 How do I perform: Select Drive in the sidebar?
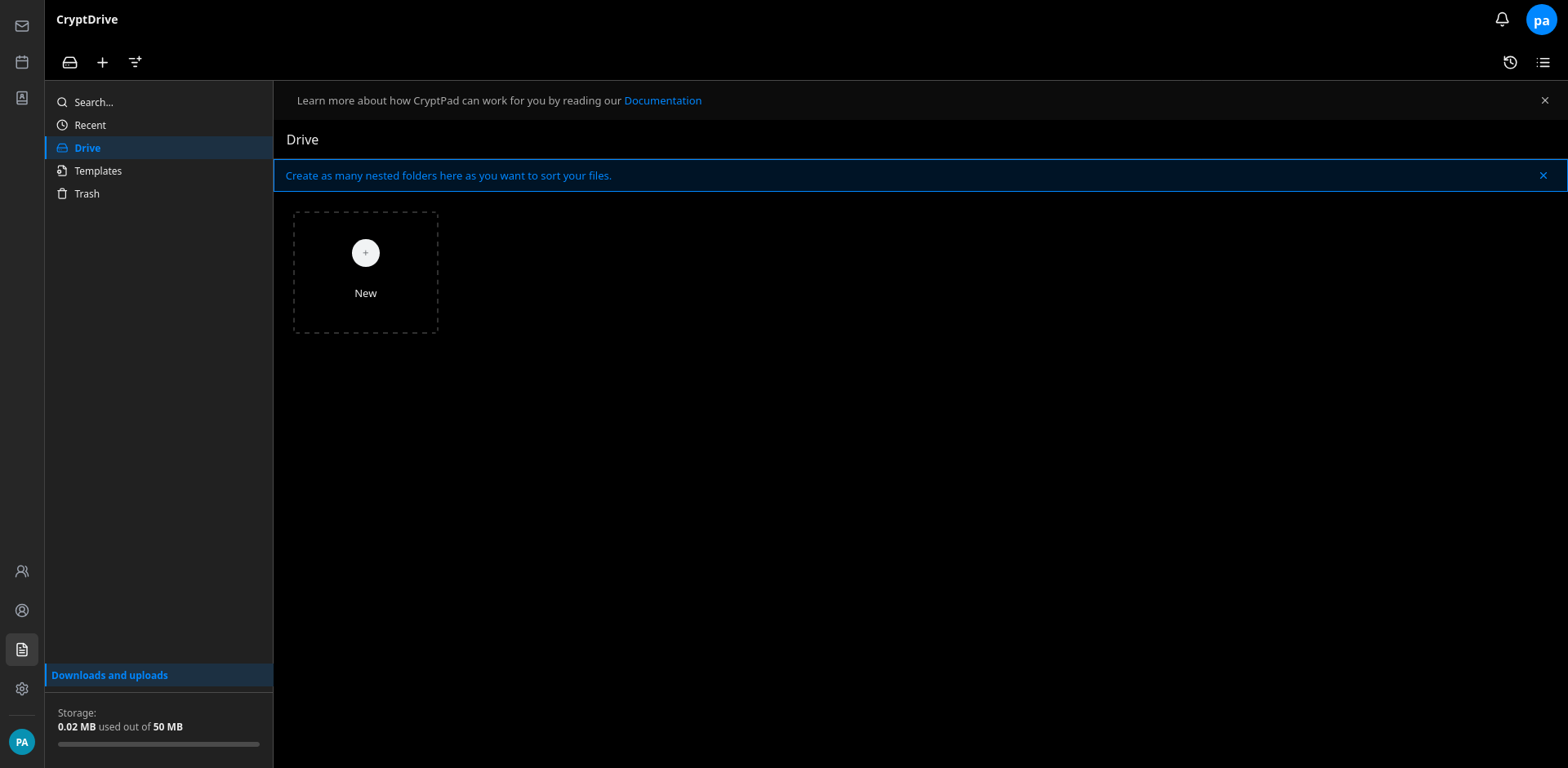(159, 148)
